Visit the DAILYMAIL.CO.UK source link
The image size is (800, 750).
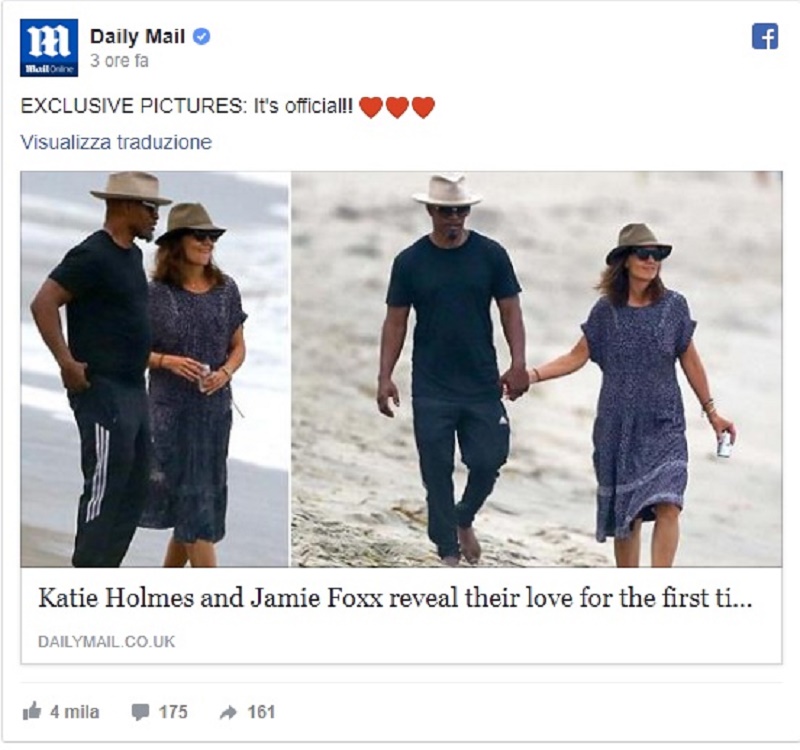tap(107, 642)
